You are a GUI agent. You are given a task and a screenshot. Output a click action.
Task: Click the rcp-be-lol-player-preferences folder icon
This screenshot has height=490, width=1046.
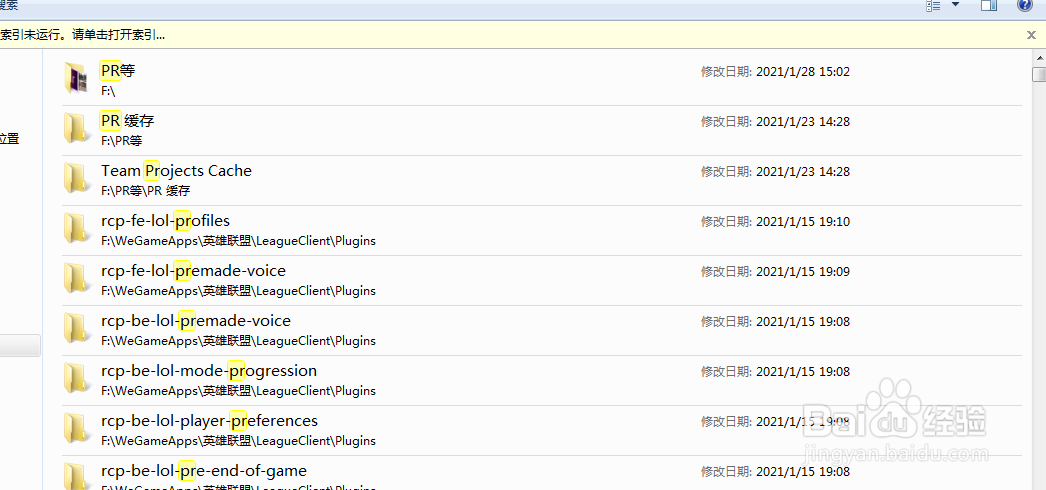click(x=75, y=428)
